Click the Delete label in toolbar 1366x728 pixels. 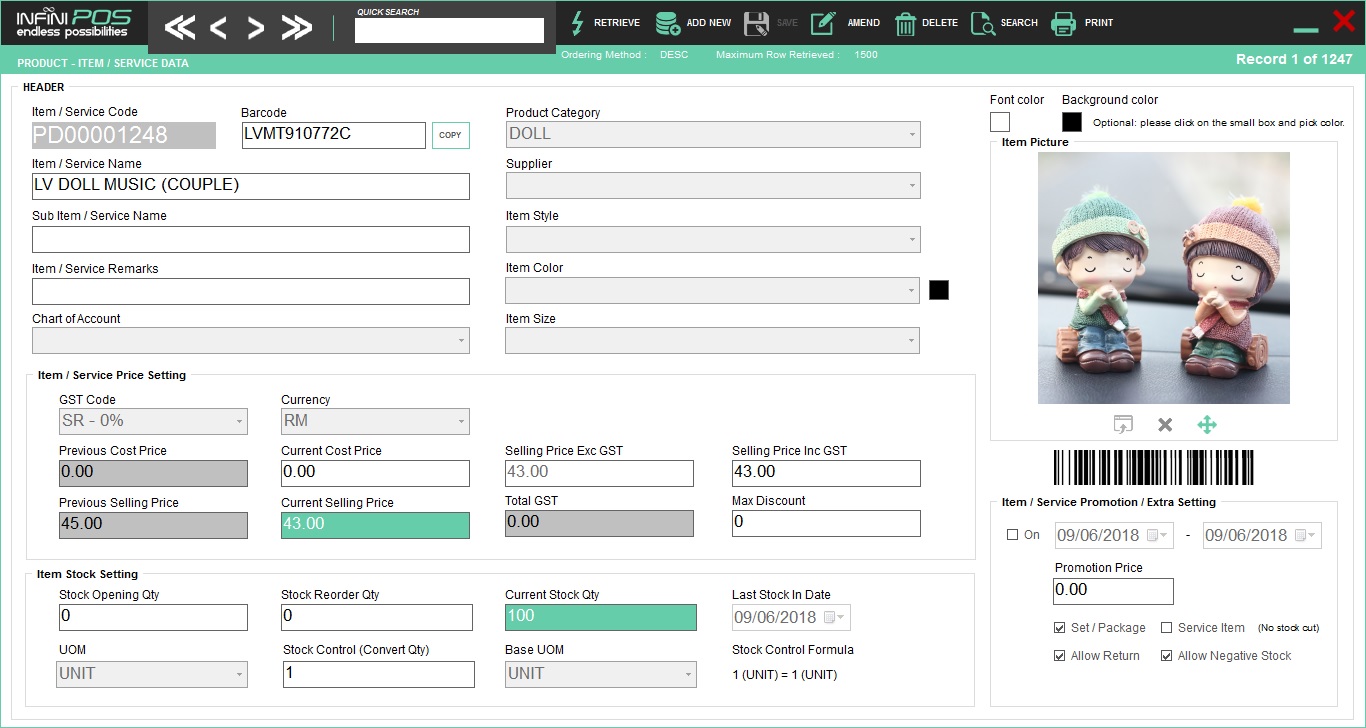[x=940, y=23]
